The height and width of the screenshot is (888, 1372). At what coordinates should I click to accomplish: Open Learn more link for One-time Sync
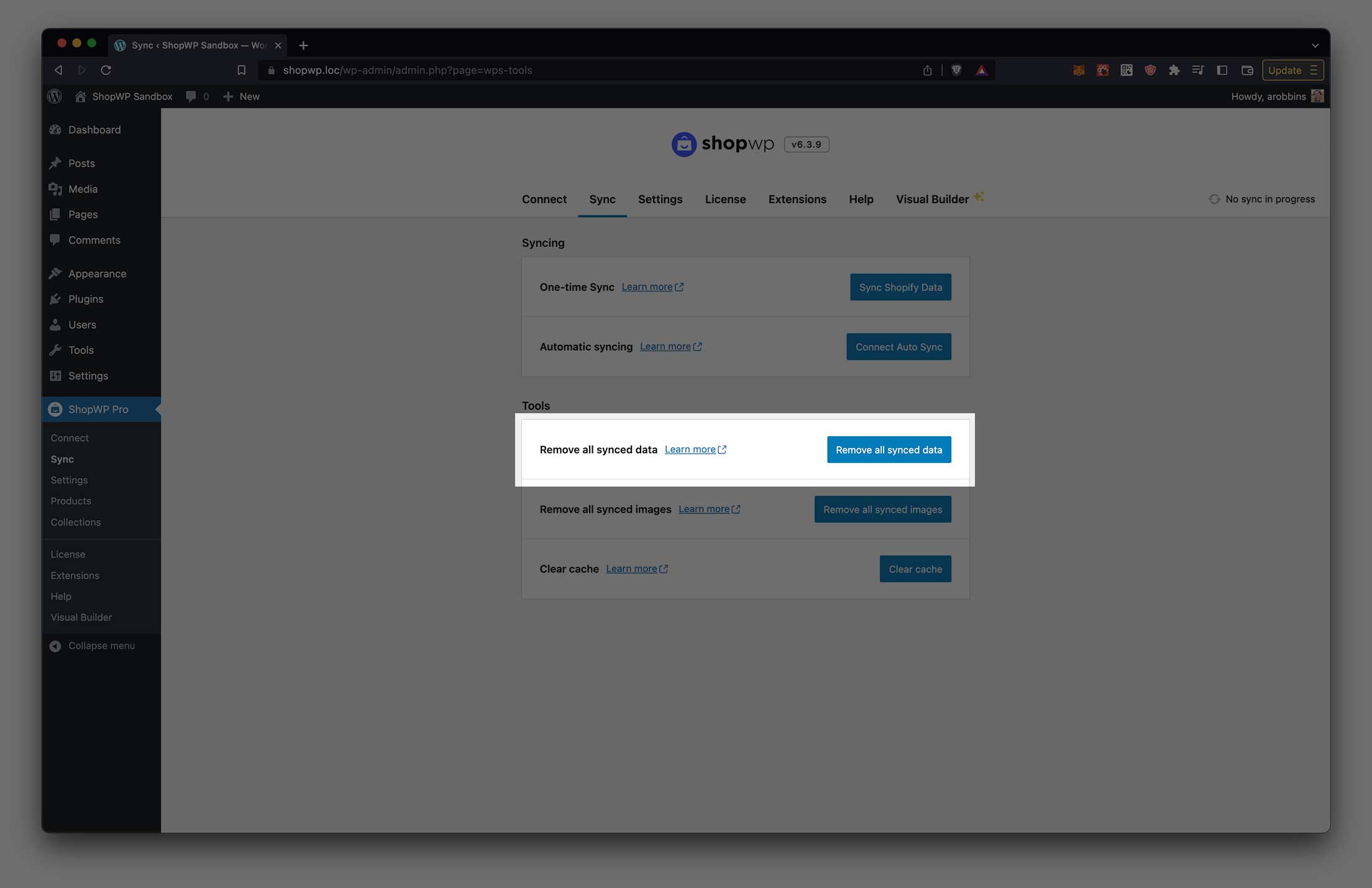(x=651, y=287)
